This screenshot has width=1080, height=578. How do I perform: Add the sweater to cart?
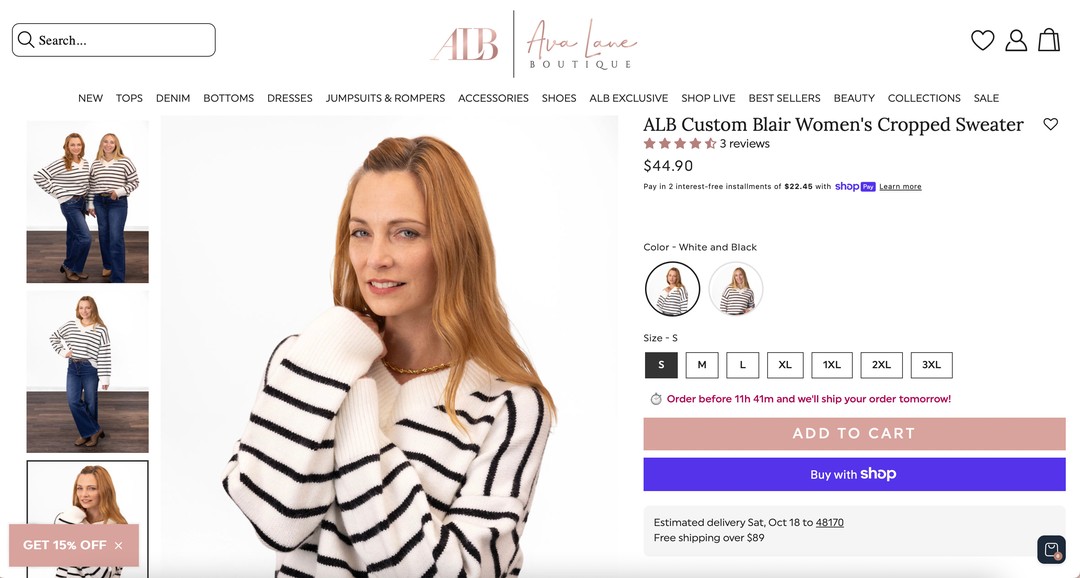tap(854, 433)
